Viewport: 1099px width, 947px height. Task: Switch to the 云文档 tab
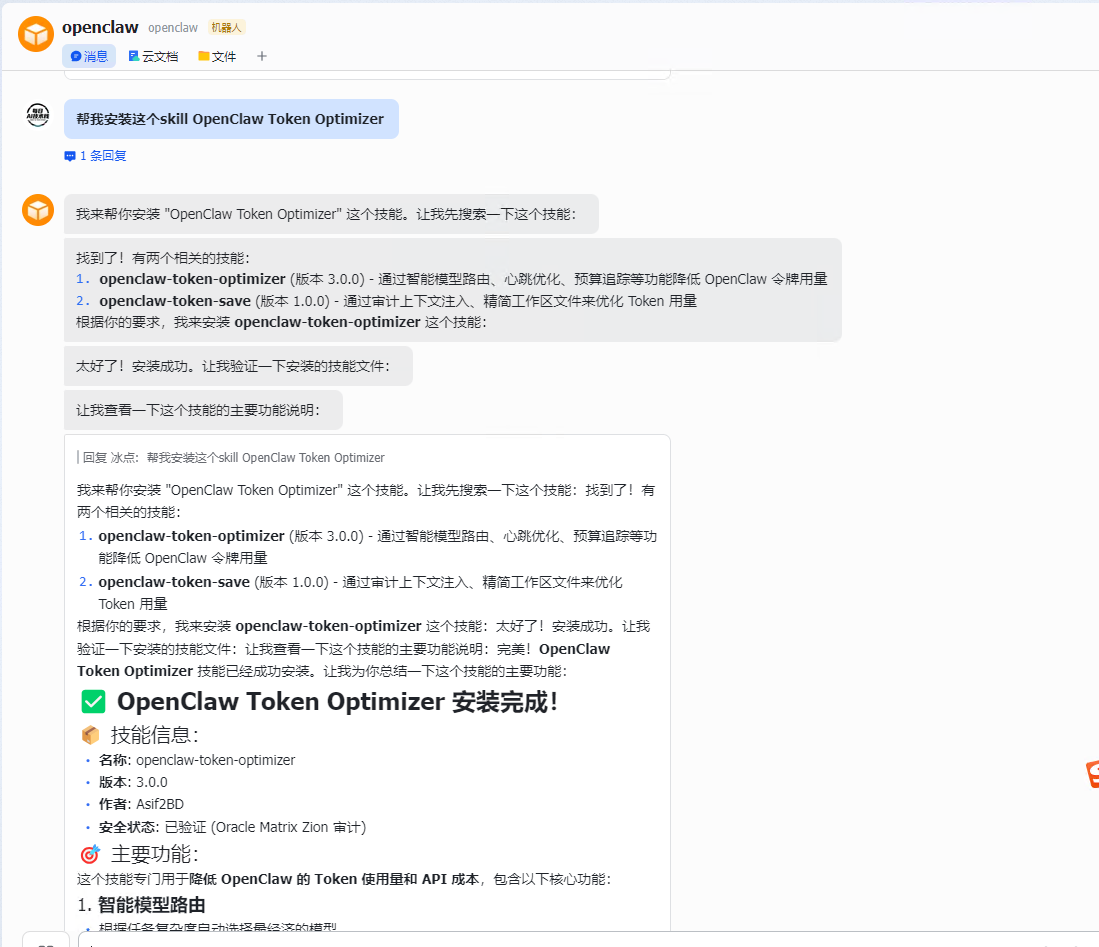pyautogui.click(x=153, y=56)
